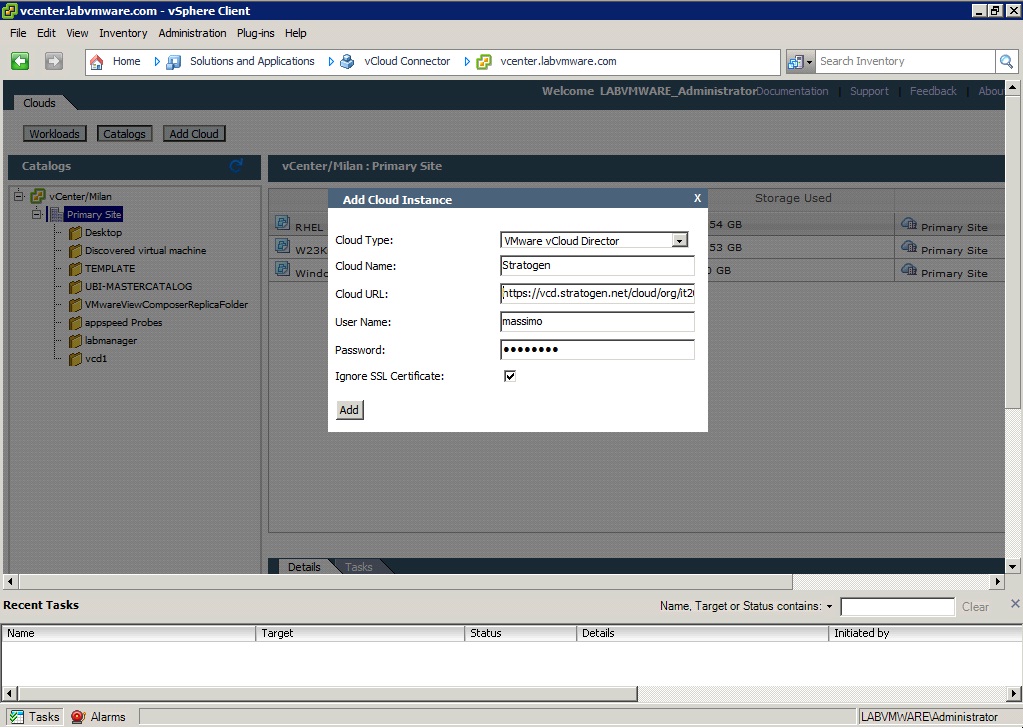Switch to the Details tab
This screenshot has width=1023, height=728.
click(x=304, y=567)
